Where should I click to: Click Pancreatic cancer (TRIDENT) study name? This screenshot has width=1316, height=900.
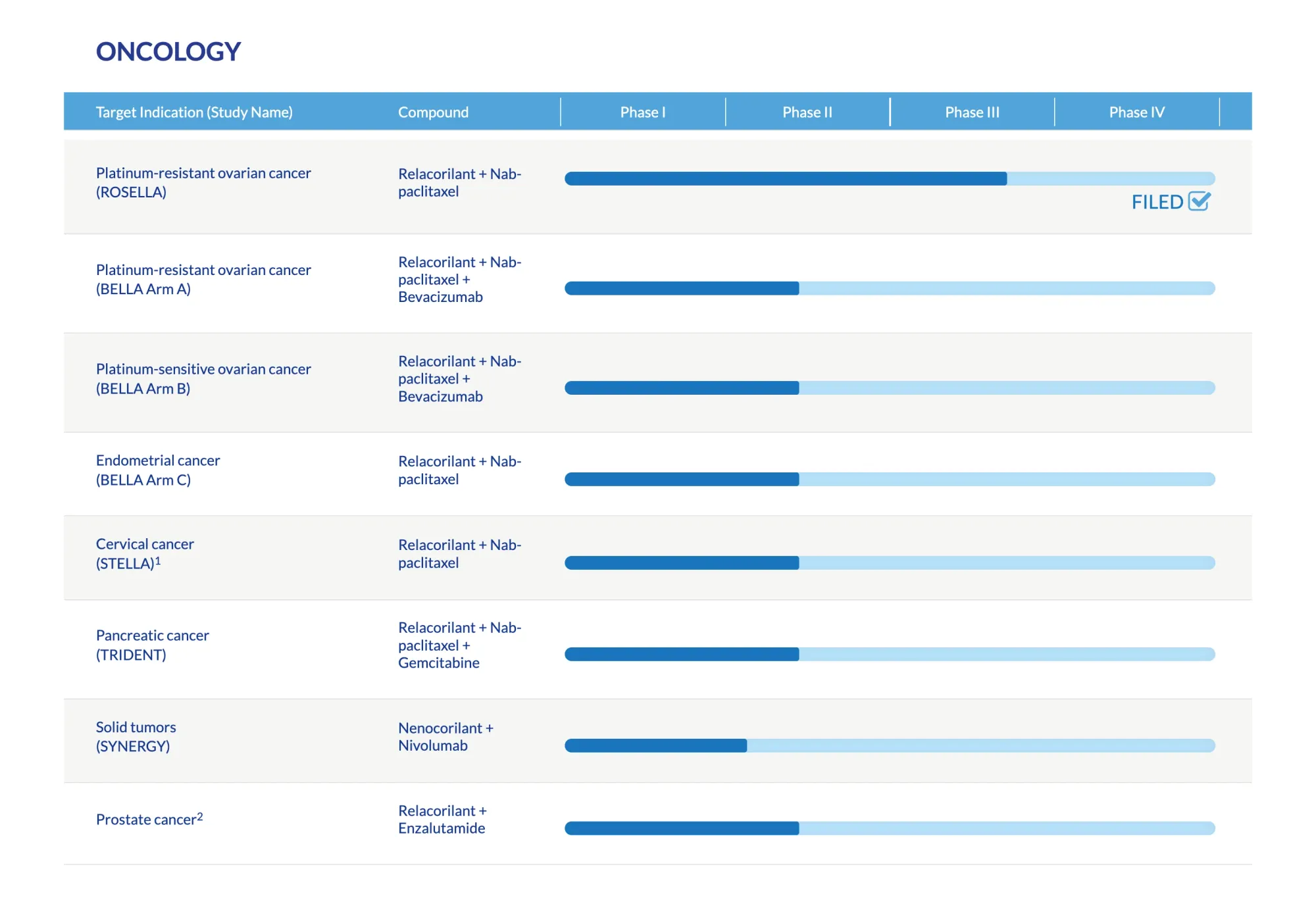point(152,645)
